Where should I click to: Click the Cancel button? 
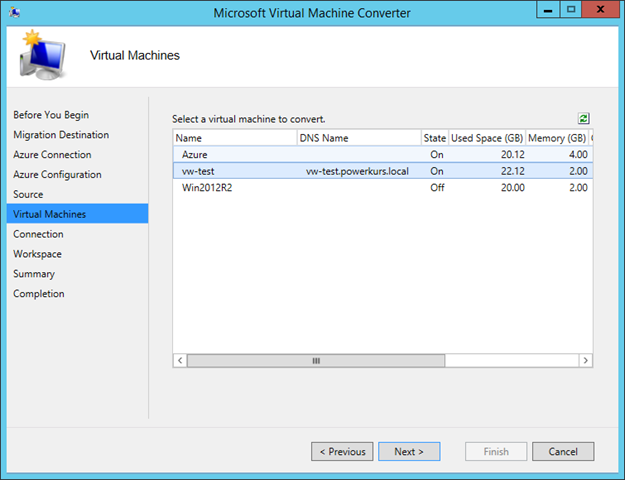point(563,451)
